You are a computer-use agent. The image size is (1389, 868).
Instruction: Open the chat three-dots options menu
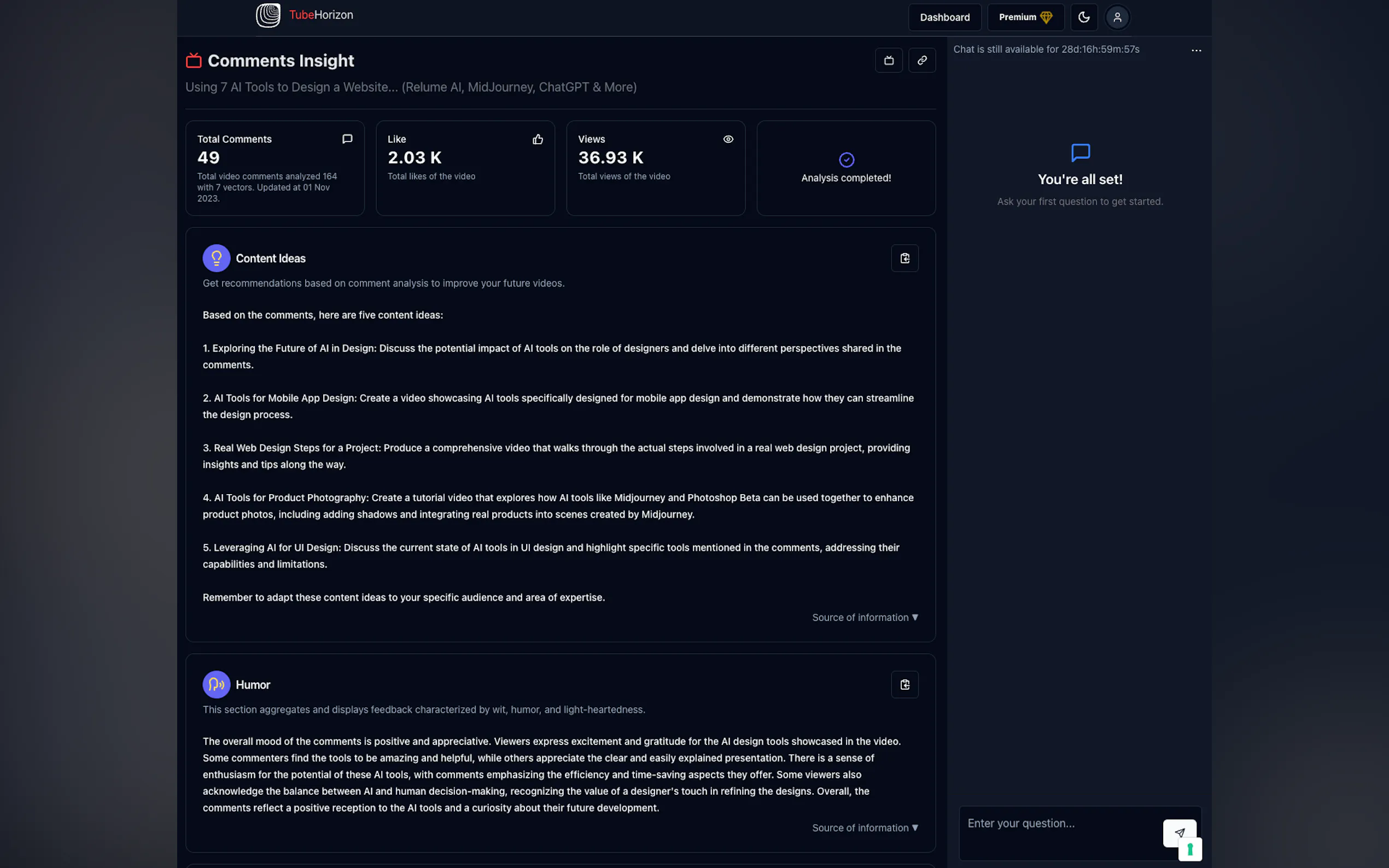[x=1196, y=50]
